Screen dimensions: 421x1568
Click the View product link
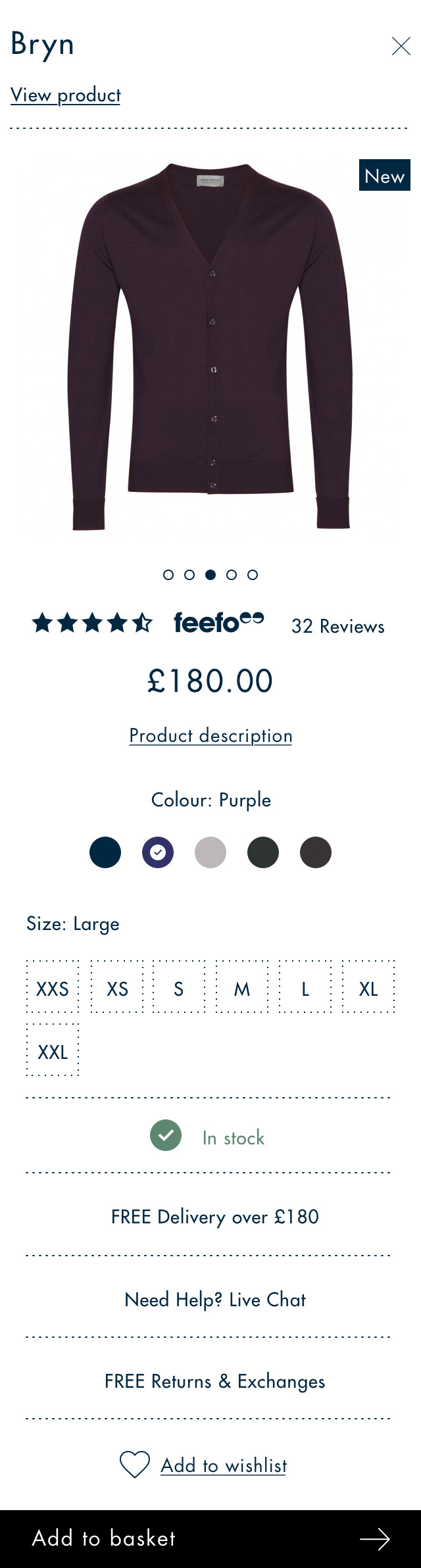(x=64, y=95)
